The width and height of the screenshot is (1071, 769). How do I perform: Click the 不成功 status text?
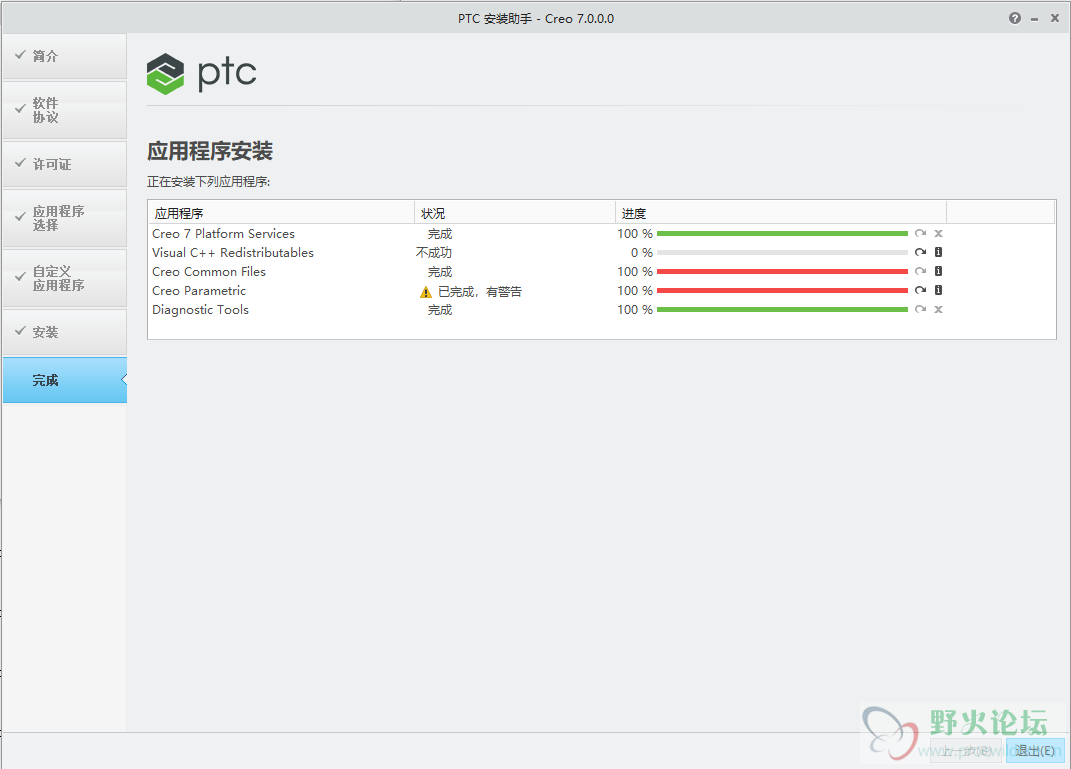click(x=434, y=253)
